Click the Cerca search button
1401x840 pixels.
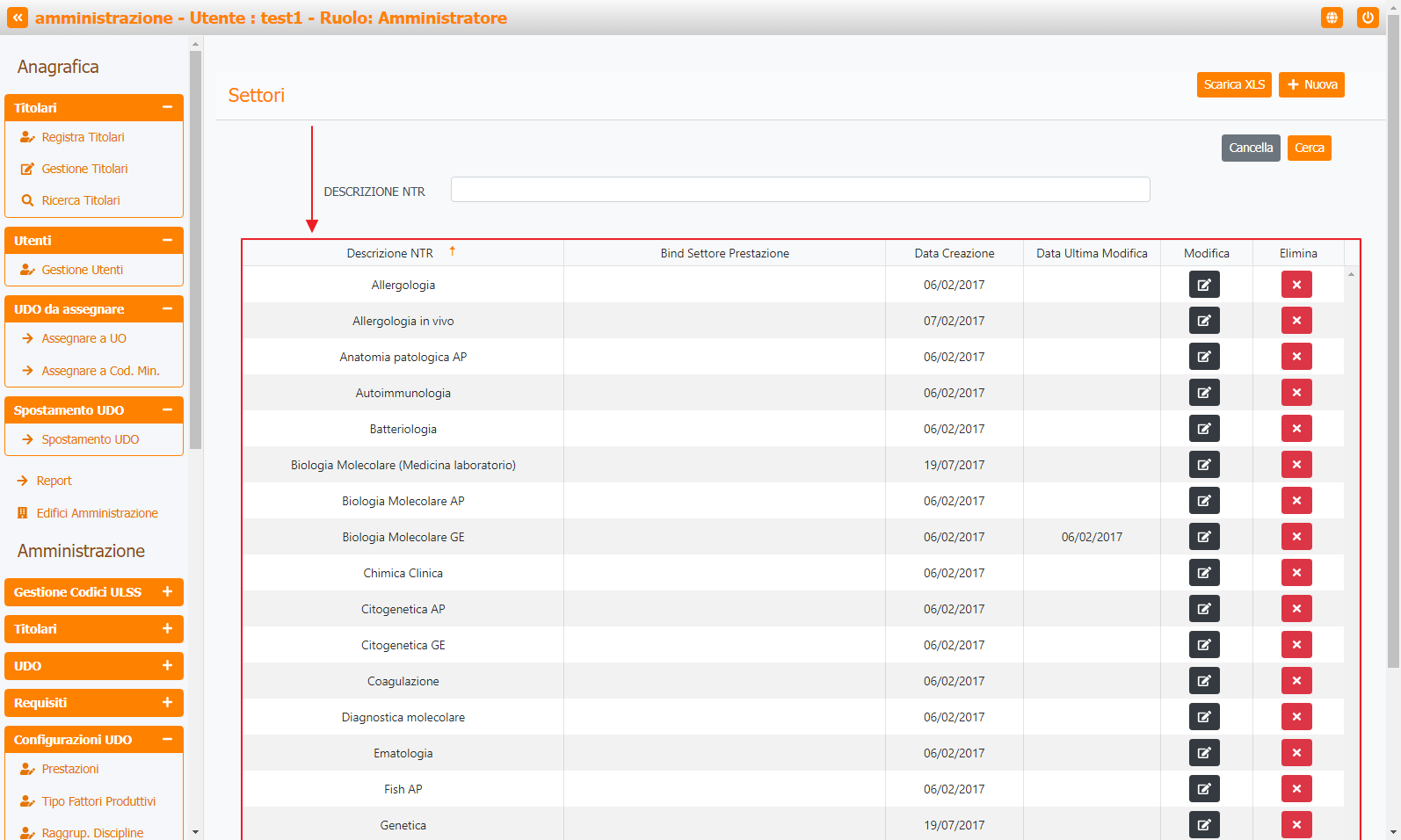click(x=1309, y=148)
